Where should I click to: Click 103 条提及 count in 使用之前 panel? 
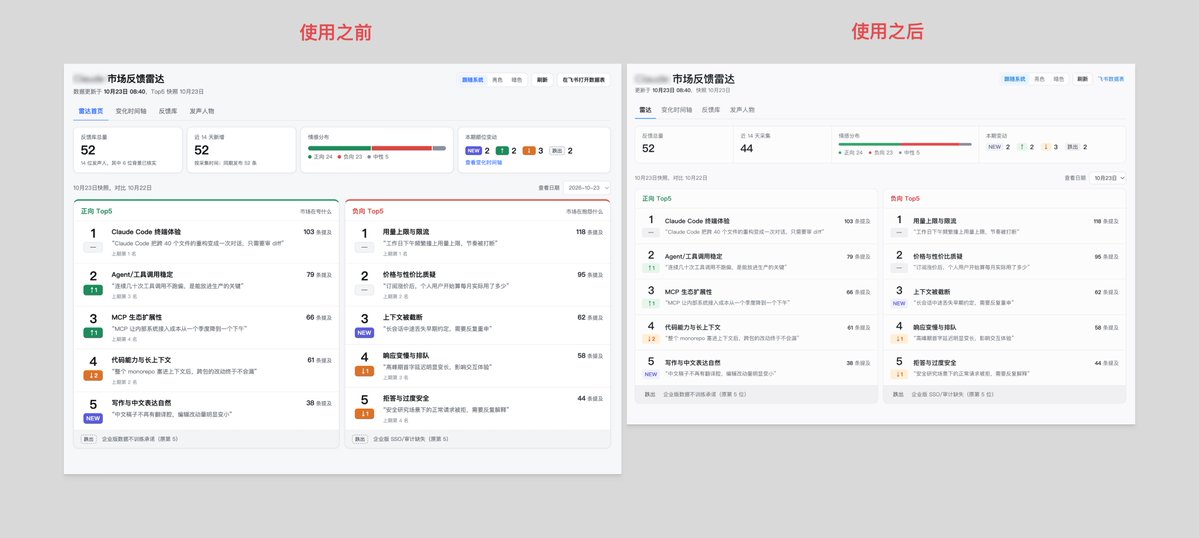pos(317,232)
